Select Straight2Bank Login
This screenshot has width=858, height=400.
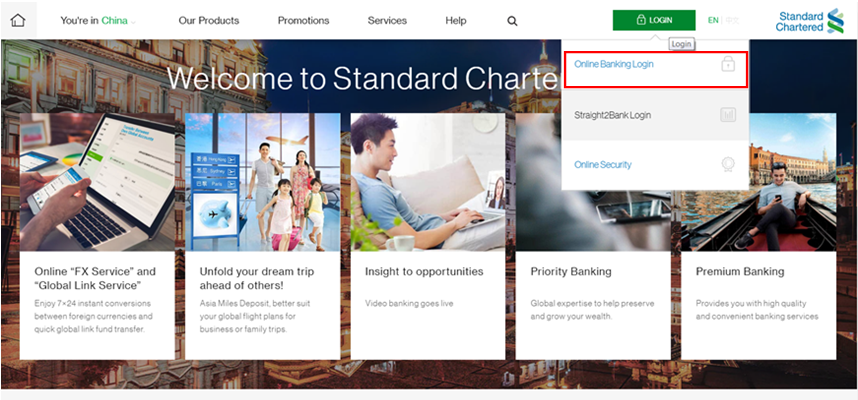pyautogui.click(x=612, y=115)
